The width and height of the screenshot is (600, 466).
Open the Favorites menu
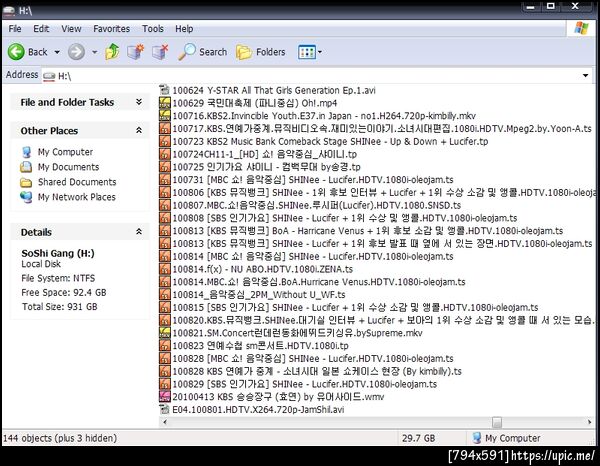click(x=111, y=29)
